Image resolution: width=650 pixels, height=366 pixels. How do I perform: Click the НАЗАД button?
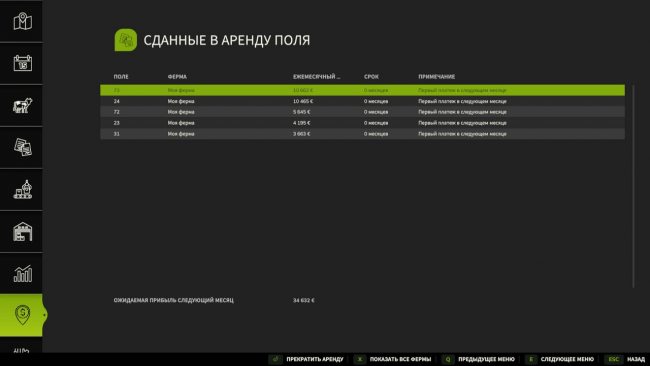636,359
